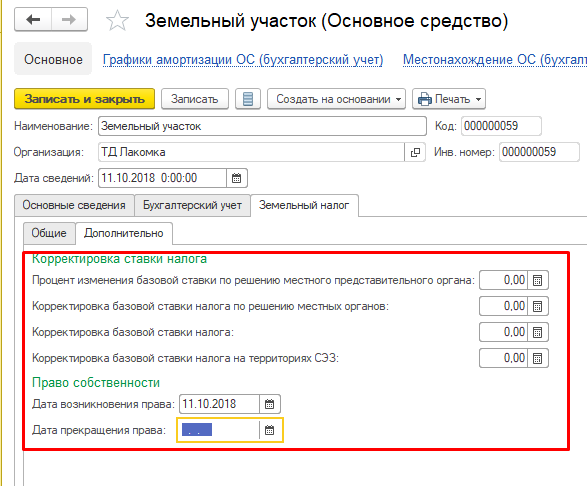Switch to the Основные сведения tab
This screenshot has width=587, height=486.
[x=74, y=205]
